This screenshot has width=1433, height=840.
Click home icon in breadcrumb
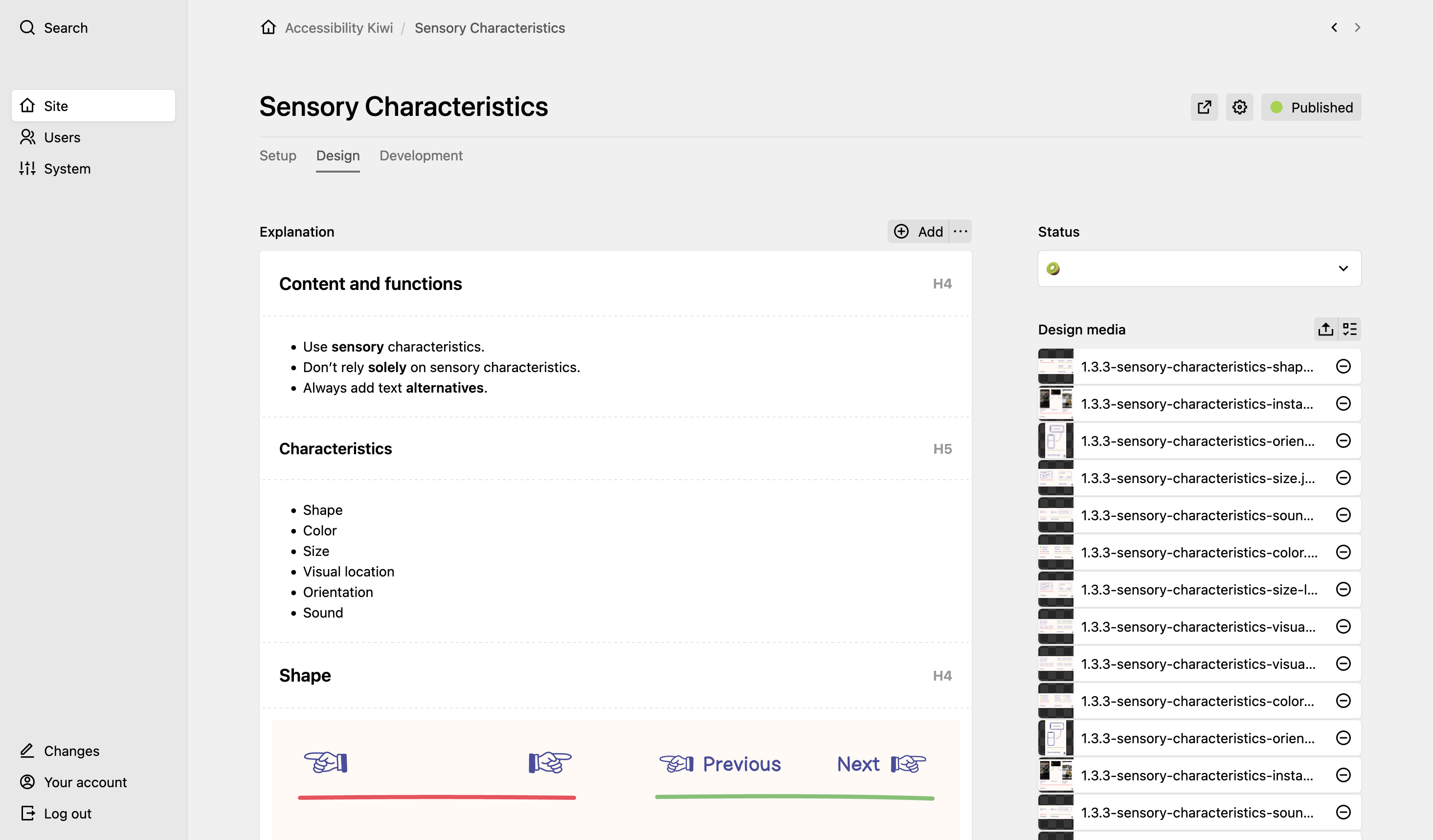click(269, 27)
